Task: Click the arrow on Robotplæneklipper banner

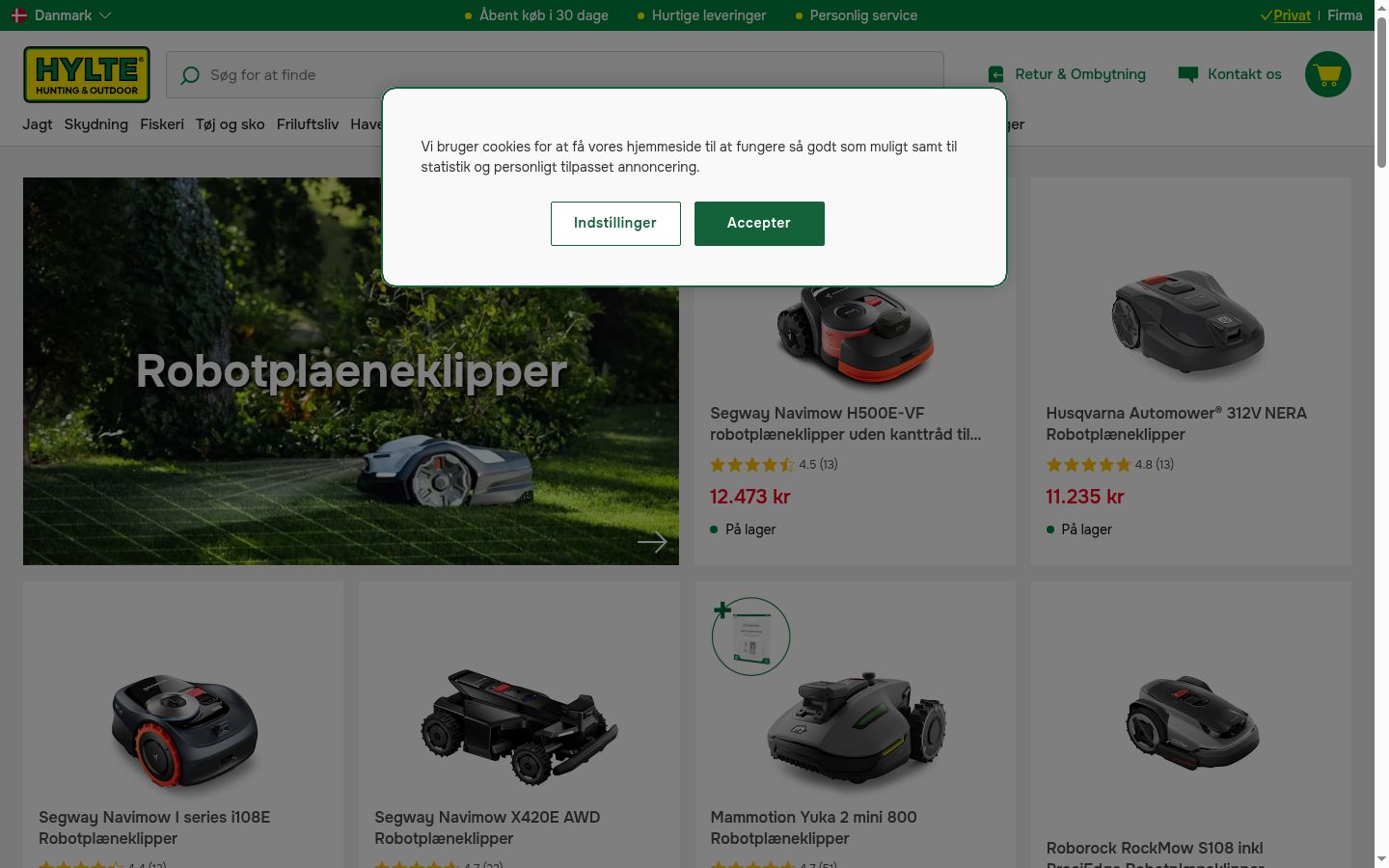Action: tap(652, 542)
